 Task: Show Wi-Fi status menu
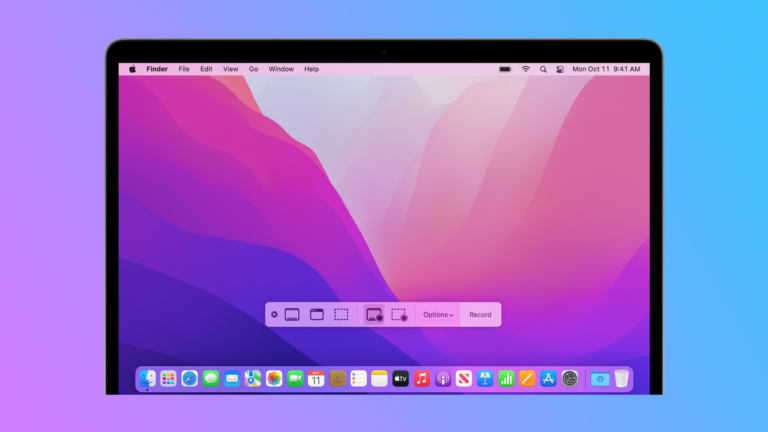526,69
